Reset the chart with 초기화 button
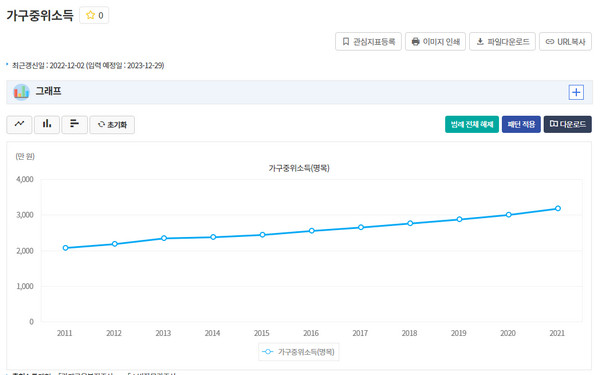Image resolution: width=600 pixels, height=375 pixels. point(112,125)
